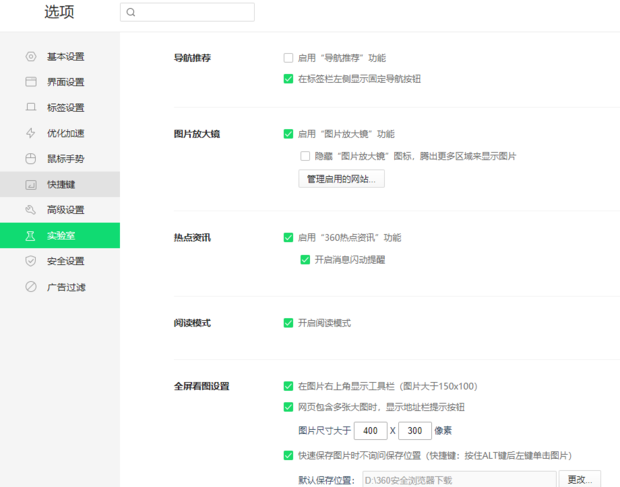Click the 默认保存位置 path field
Screen dimensions: 620x487
click(x=459, y=479)
